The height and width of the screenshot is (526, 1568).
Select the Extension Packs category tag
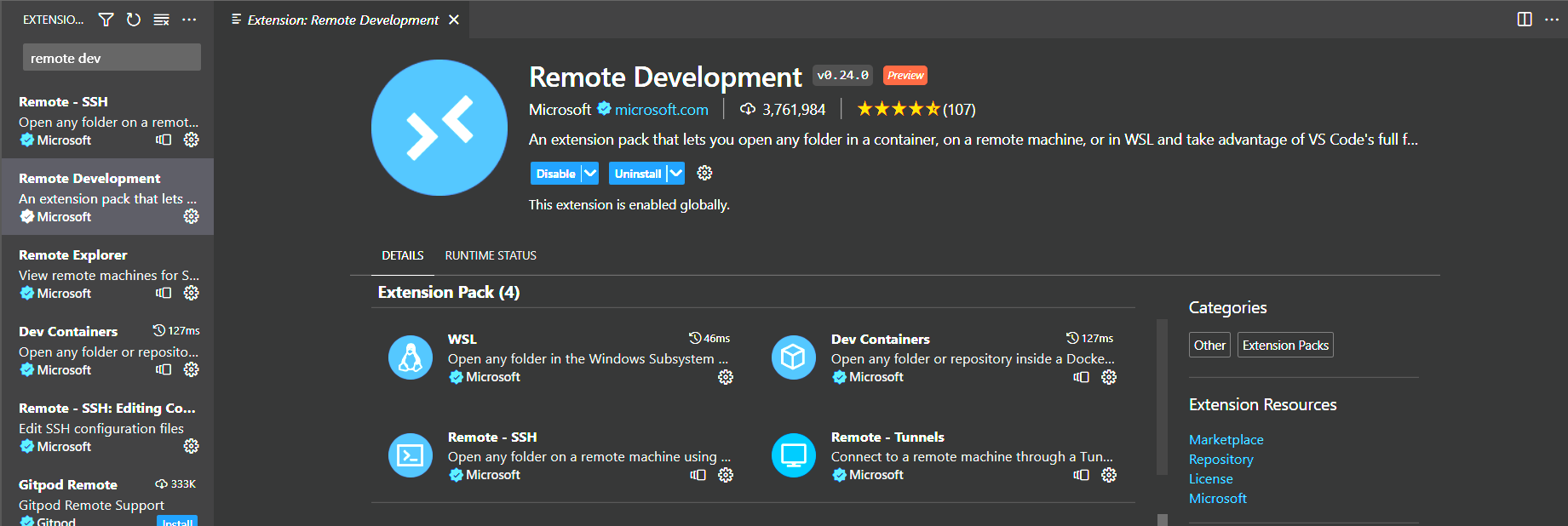[x=1285, y=345]
